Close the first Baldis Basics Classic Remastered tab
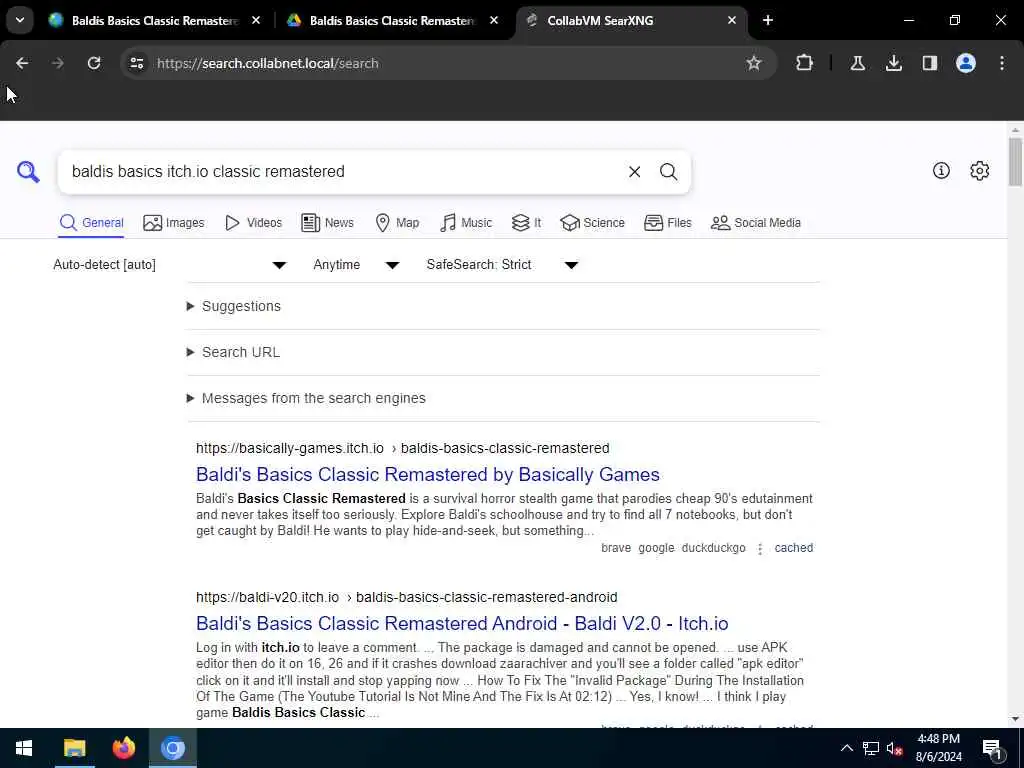The height and width of the screenshot is (768, 1024). click(256, 20)
